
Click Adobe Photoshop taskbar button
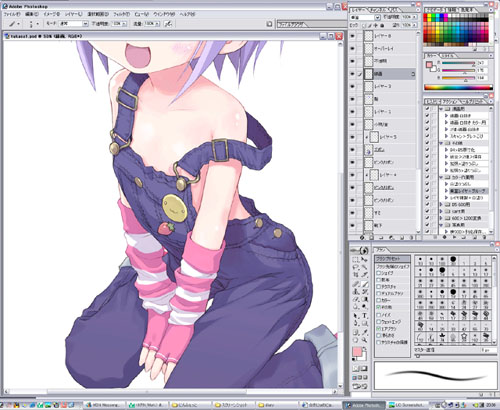(364, 405)
